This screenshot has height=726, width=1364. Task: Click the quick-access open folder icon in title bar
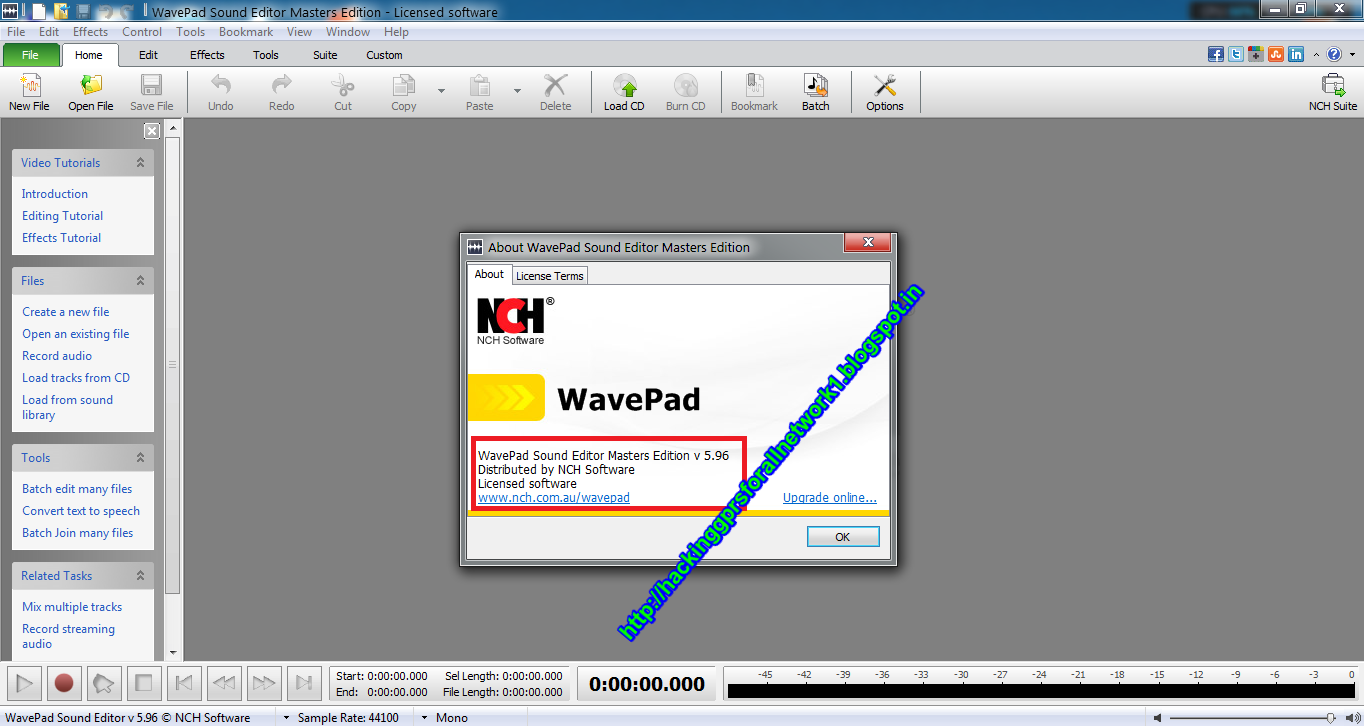[x=61, y=12]
